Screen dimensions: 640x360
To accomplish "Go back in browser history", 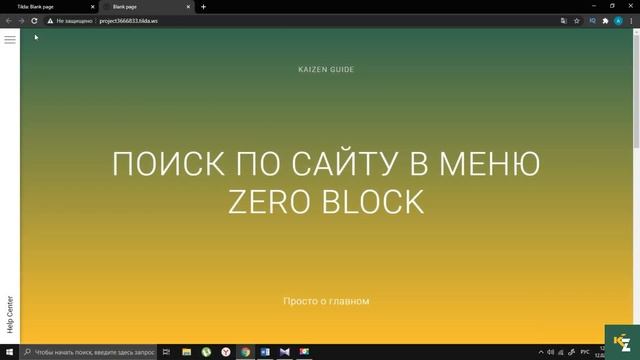I will pos(9,21).
